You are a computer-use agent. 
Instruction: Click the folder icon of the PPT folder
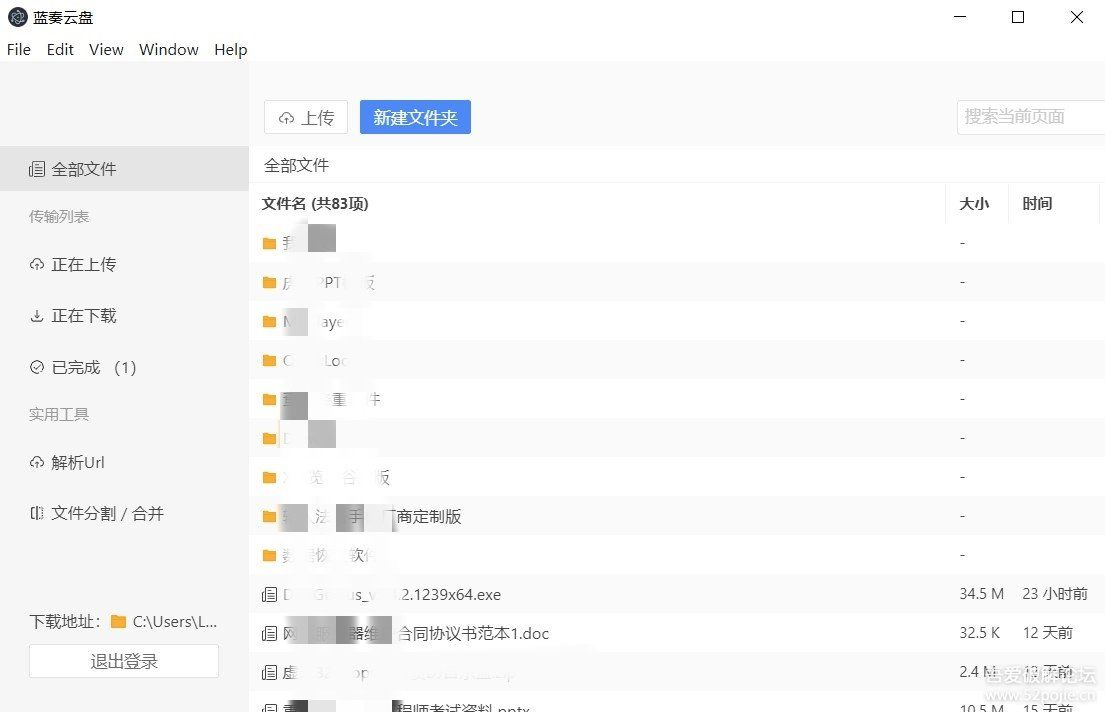point(269,283)
